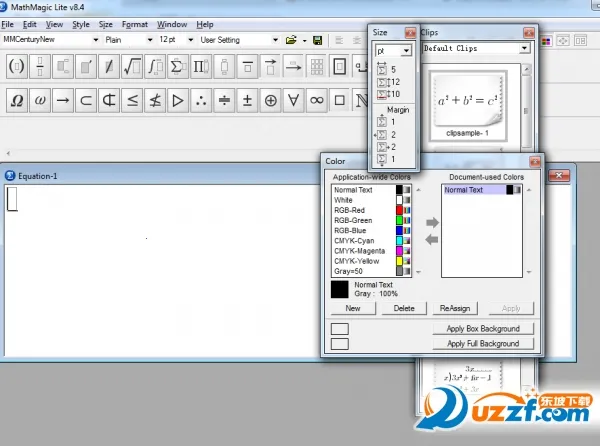This screenshot has height=446, width=600.
Task: Select White in Application-wide Colors list
Action: (371, 200)
